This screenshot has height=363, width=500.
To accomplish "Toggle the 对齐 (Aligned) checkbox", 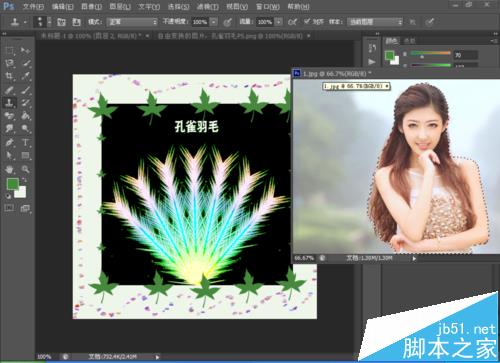I will 307,21.
